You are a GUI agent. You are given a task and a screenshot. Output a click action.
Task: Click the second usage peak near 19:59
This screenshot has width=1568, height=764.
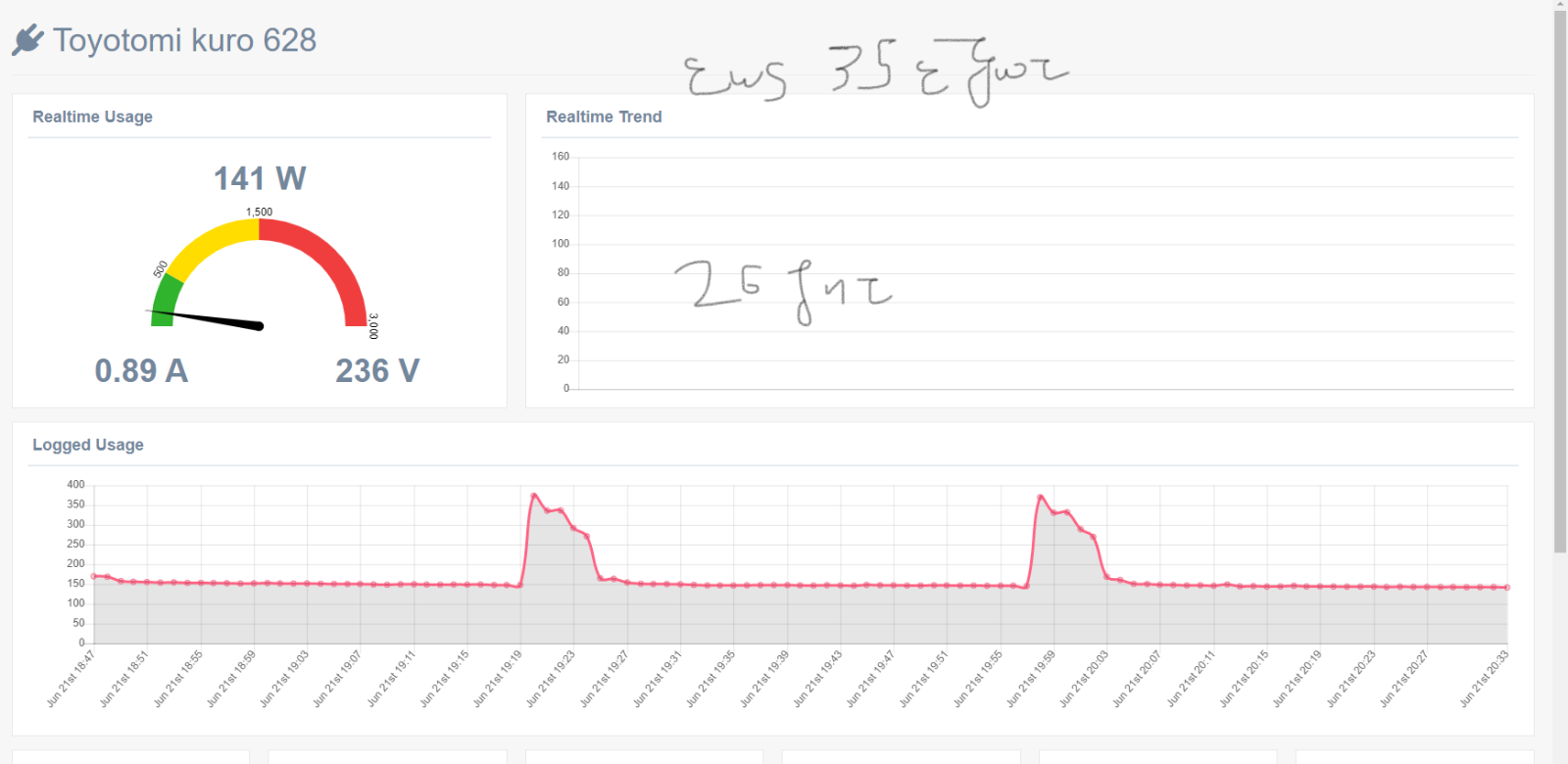point(1040,498)
